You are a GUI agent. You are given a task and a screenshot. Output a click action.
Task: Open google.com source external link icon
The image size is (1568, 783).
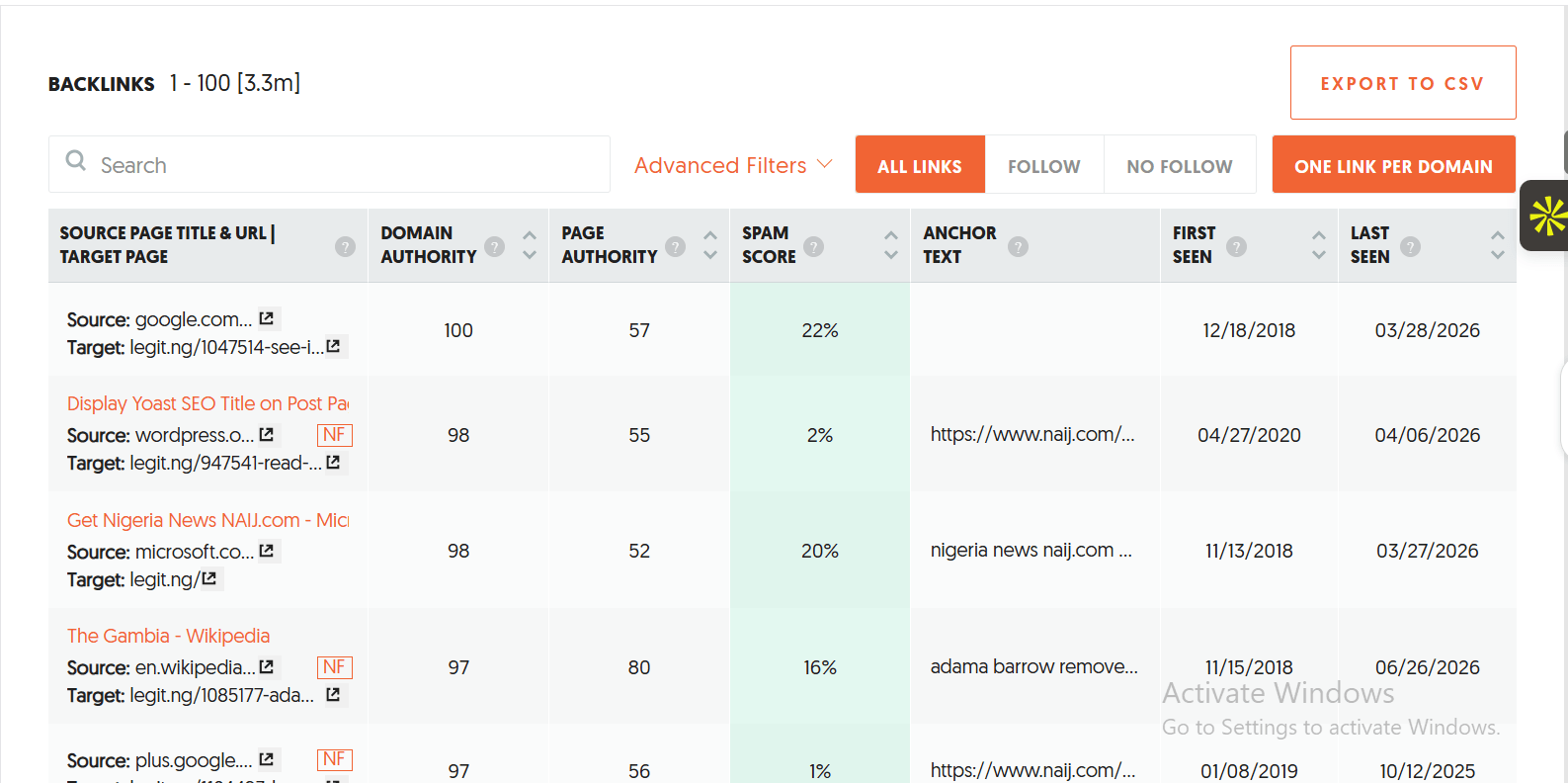tap(267, 318)
